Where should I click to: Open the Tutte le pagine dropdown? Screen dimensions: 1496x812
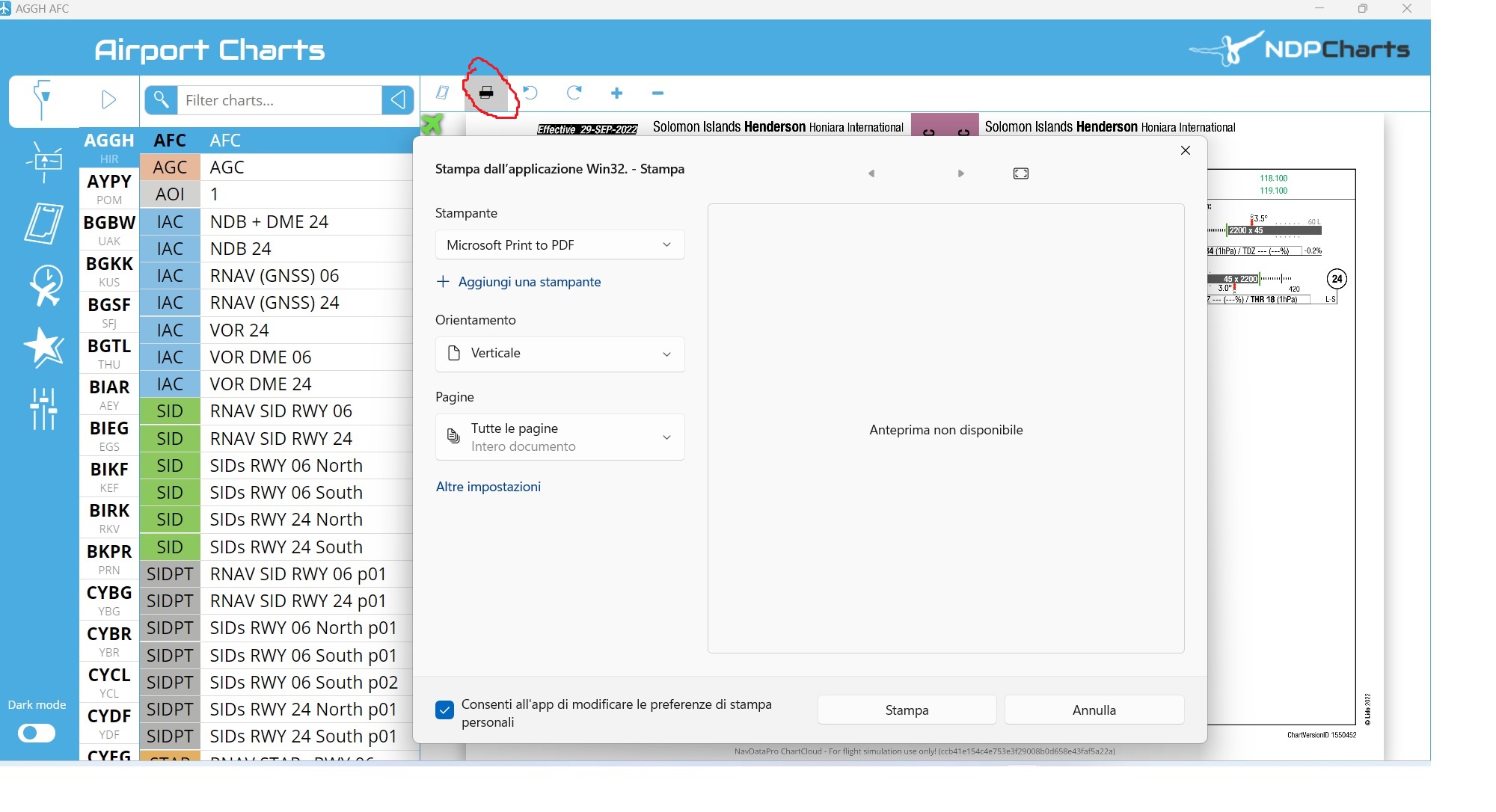point(560,437)
